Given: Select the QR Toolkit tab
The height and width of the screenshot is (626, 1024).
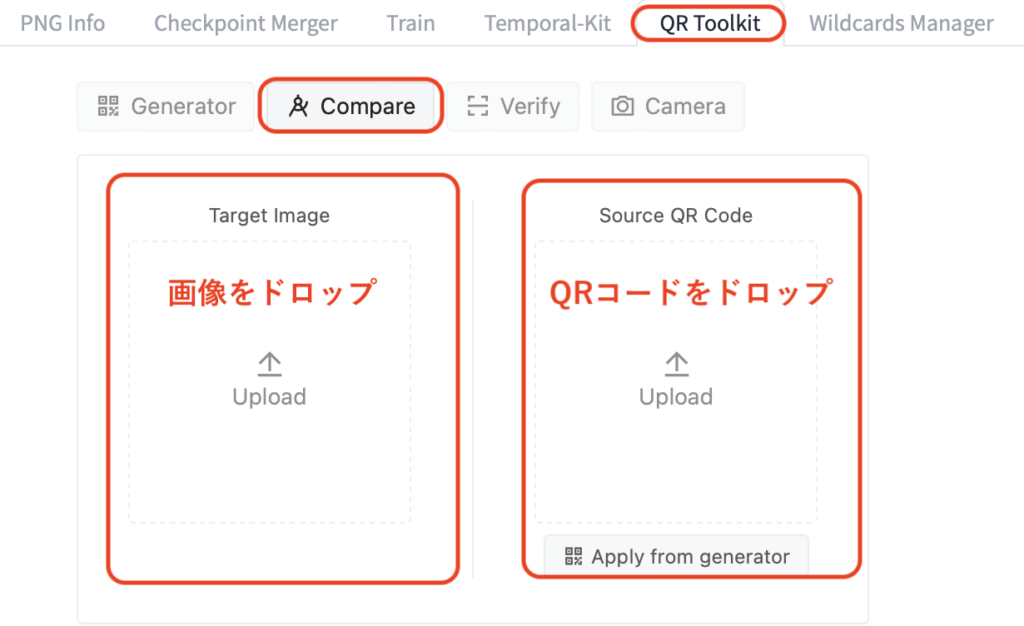Looking at the screenshot, I should 710,23.
